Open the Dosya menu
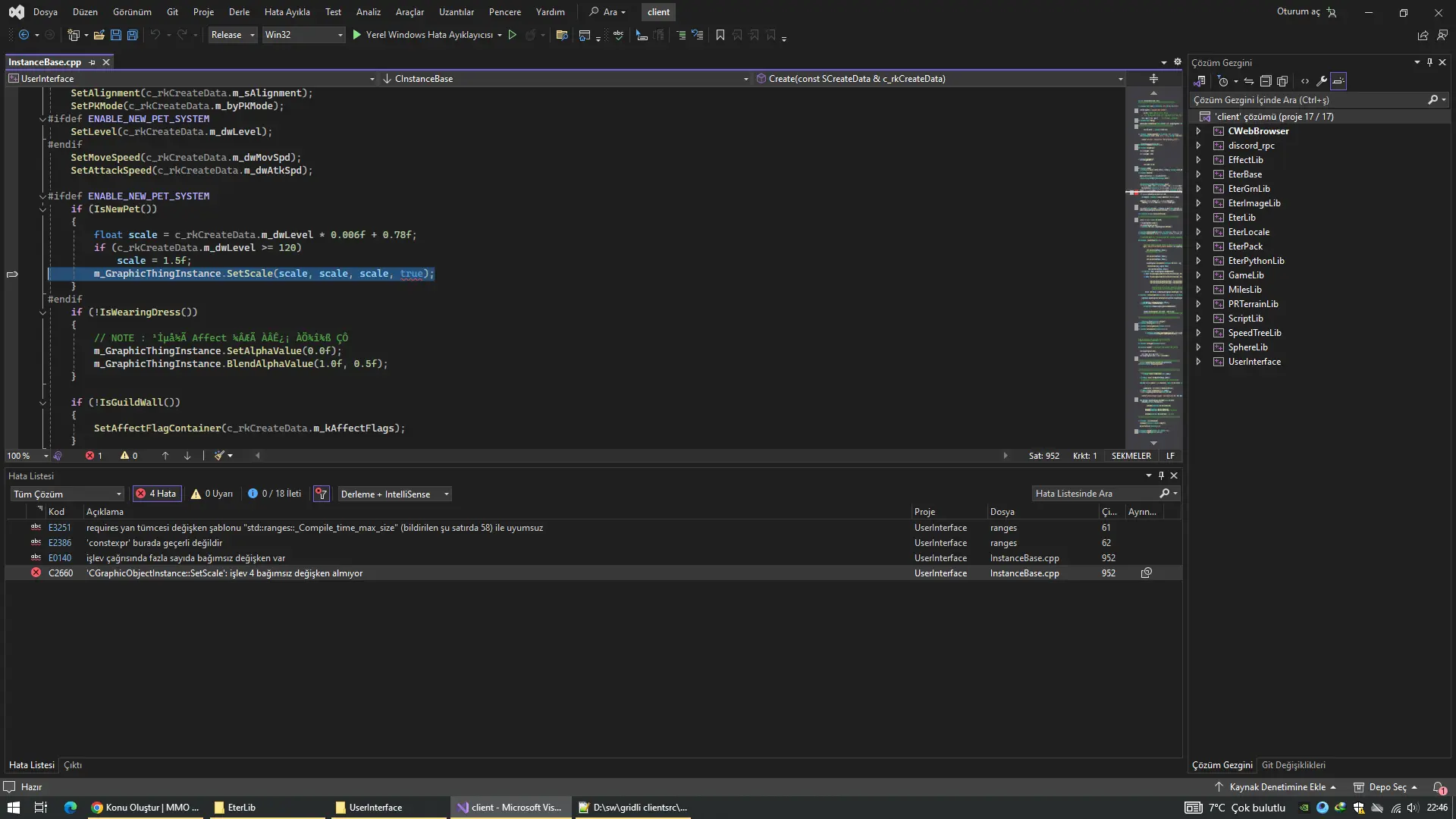The image size is (1456, 819). 45,12
